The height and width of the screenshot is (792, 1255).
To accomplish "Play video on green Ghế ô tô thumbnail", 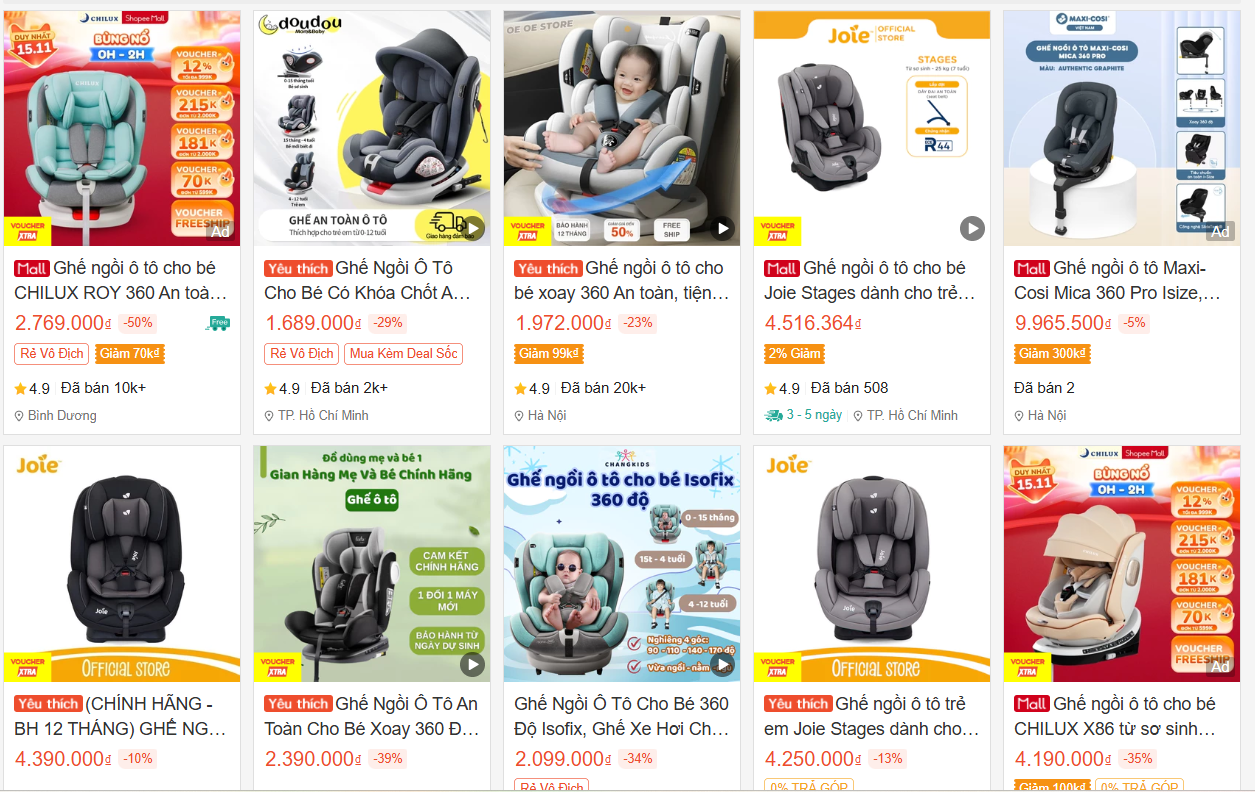I will click(x=473, y=664).
